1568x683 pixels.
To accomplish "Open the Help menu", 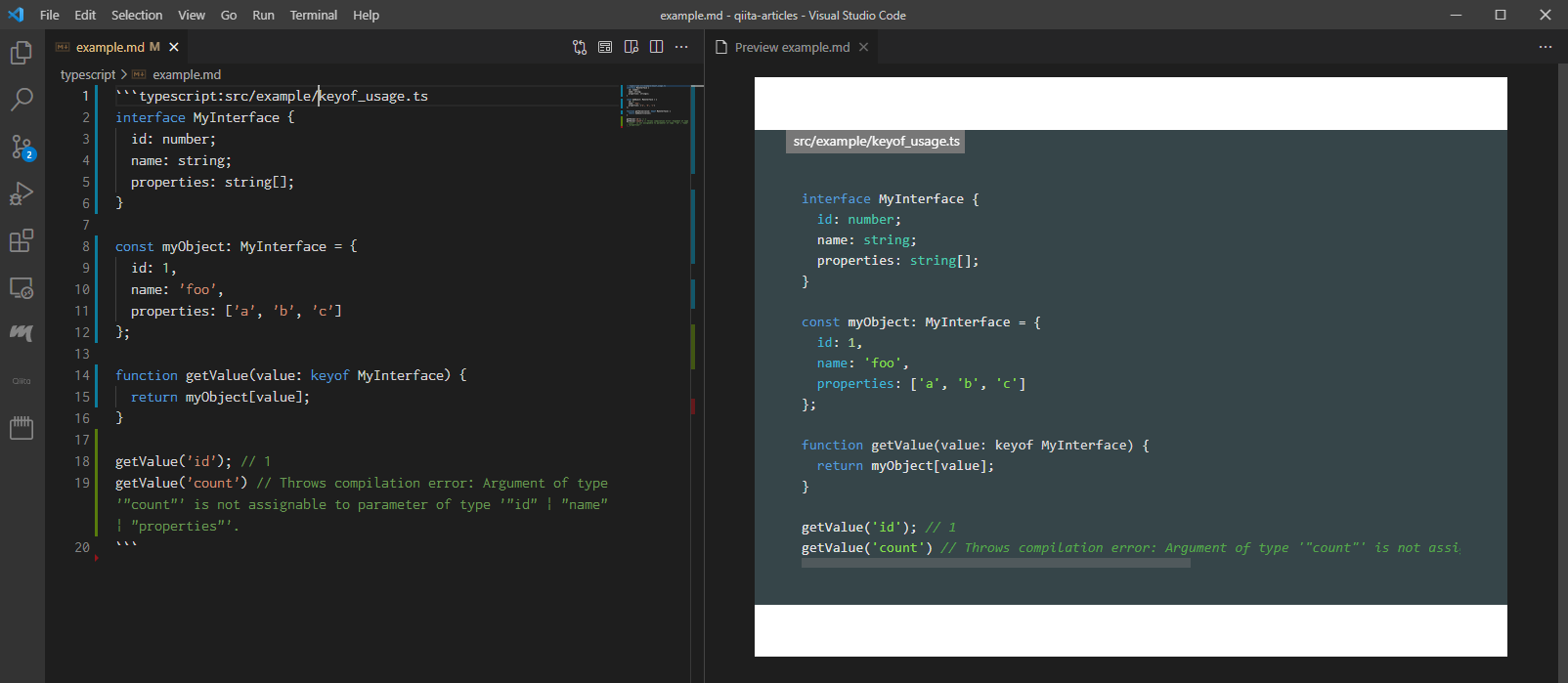I will click(367, 15).
